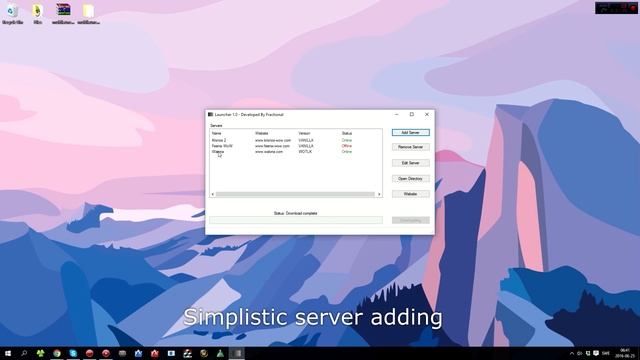Screen dimensions: 640x360
Task: Click the server list scrollbar right arrow
Action: (379, 194)
